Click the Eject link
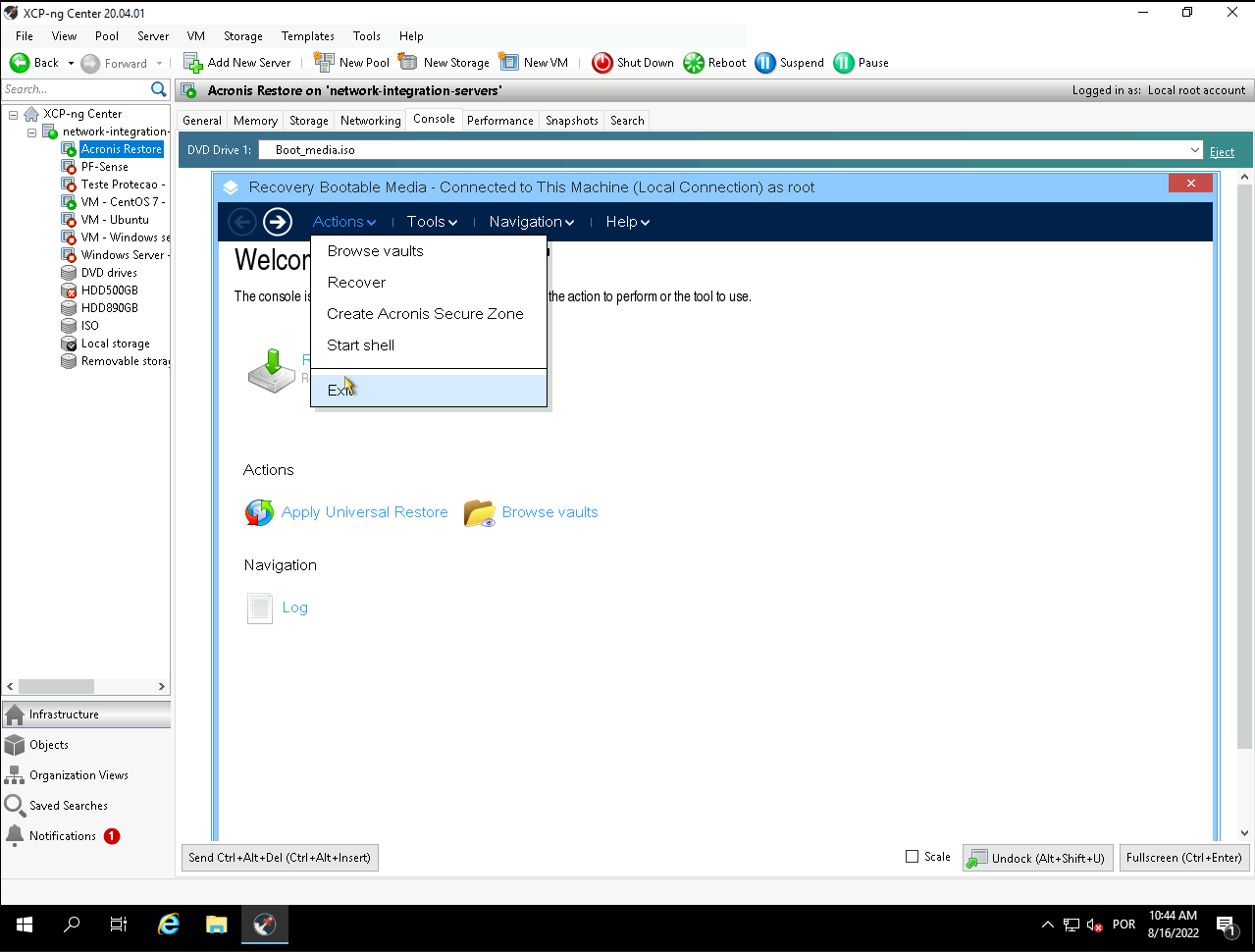The image size is (1255, 952). point(1222,152)
